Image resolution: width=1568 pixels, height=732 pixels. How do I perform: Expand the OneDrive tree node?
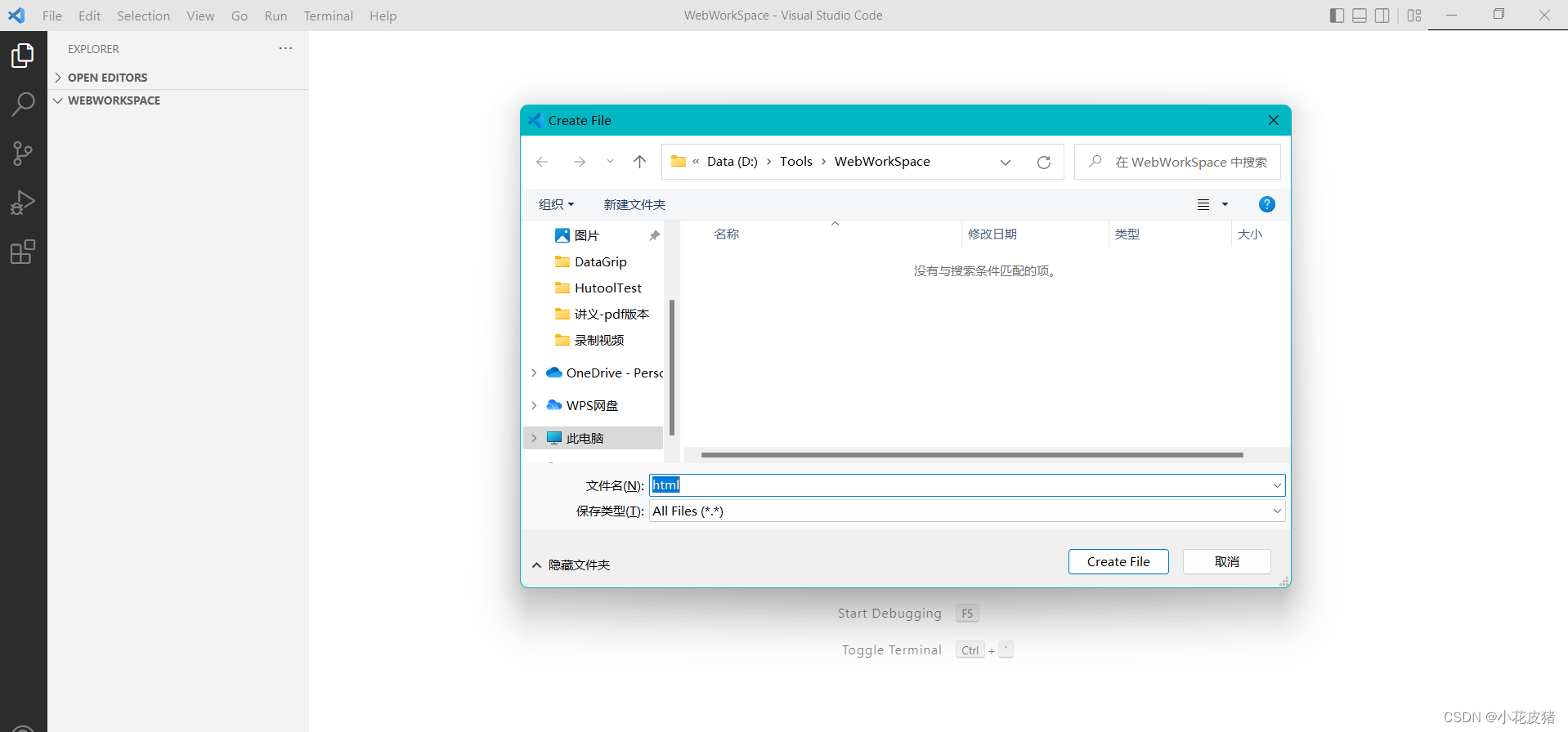tap(535, 373)
